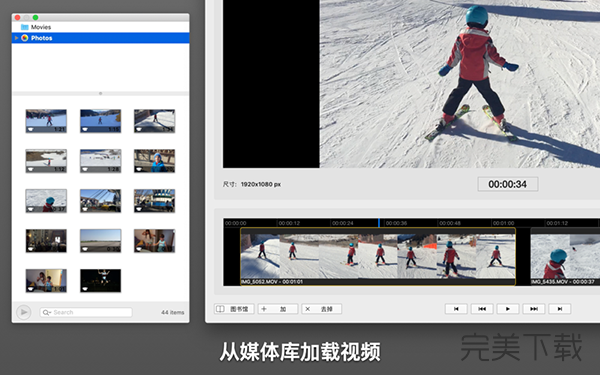Click the 00:01:12 mark on the timeline ruler
Screen dimensions: 600x375
pos(557,223)
